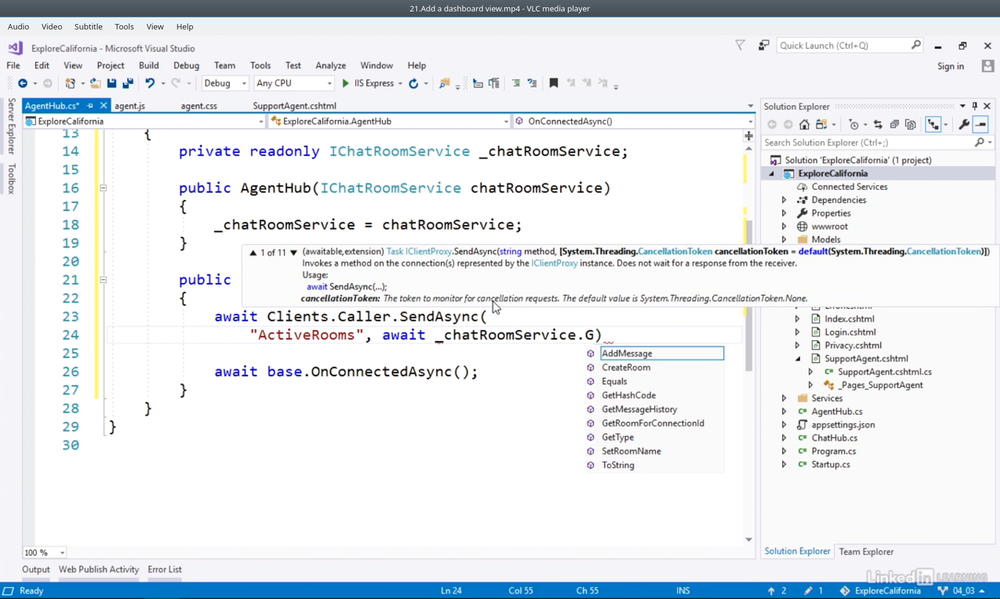Click the IIS Express run button label
1000x599 pixels.
point(374,84)
